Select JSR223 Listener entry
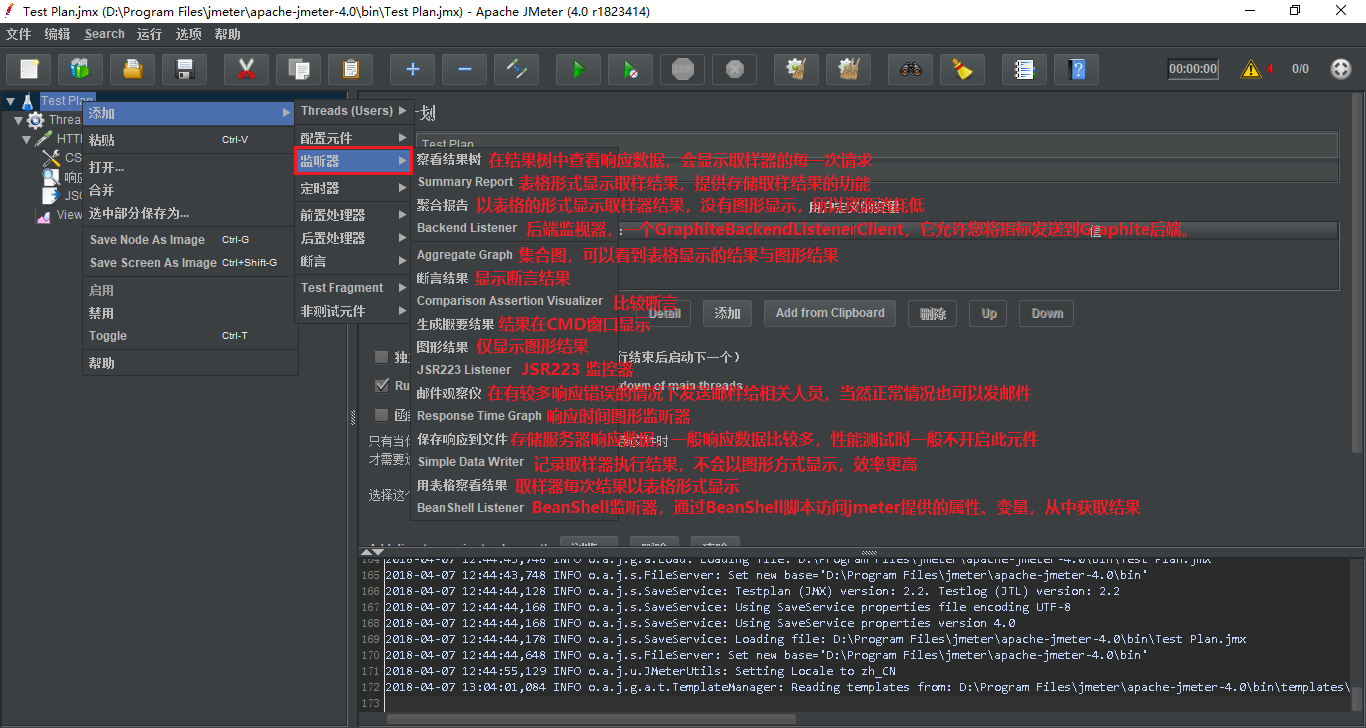 pos(464,370)
